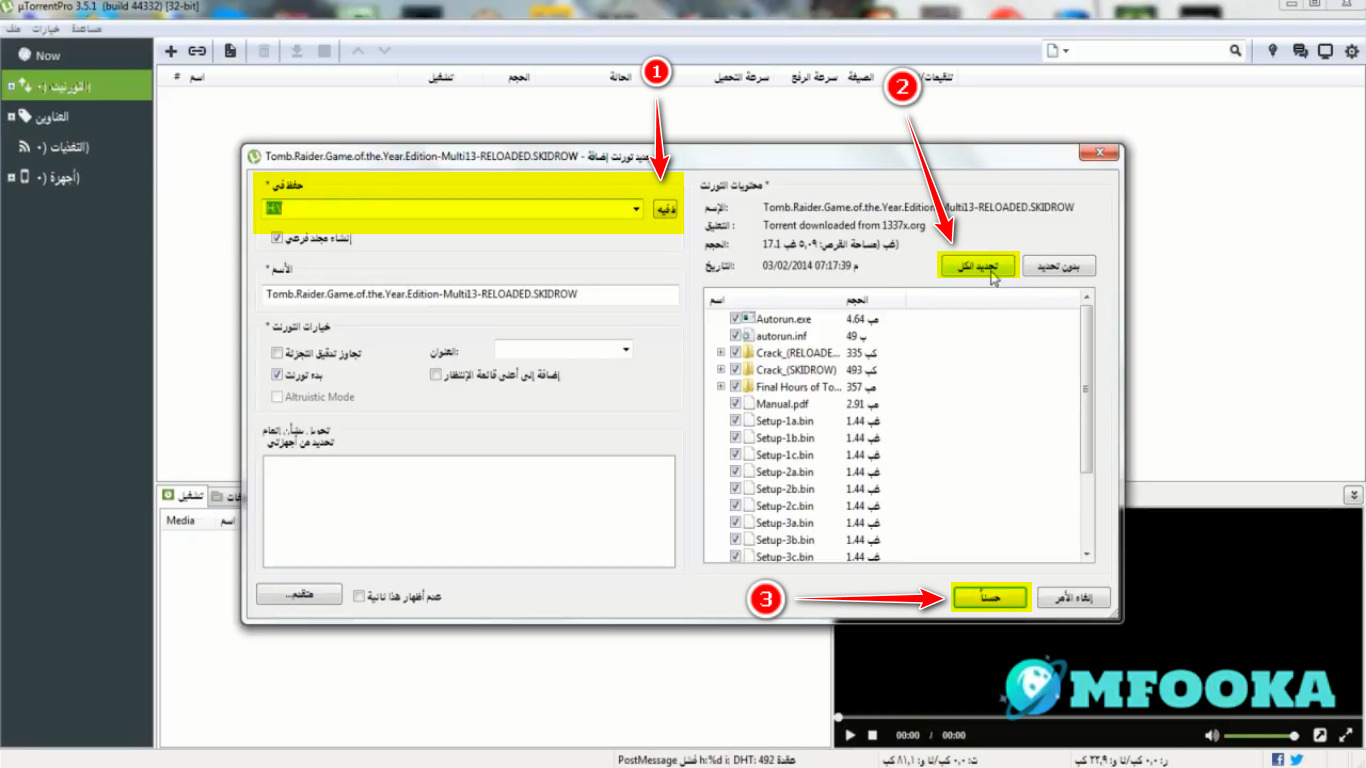Toggle the Start torrent checkbox
This screenshot has height=768, width=1366.
pyautogui.click(x=277, y=375)
